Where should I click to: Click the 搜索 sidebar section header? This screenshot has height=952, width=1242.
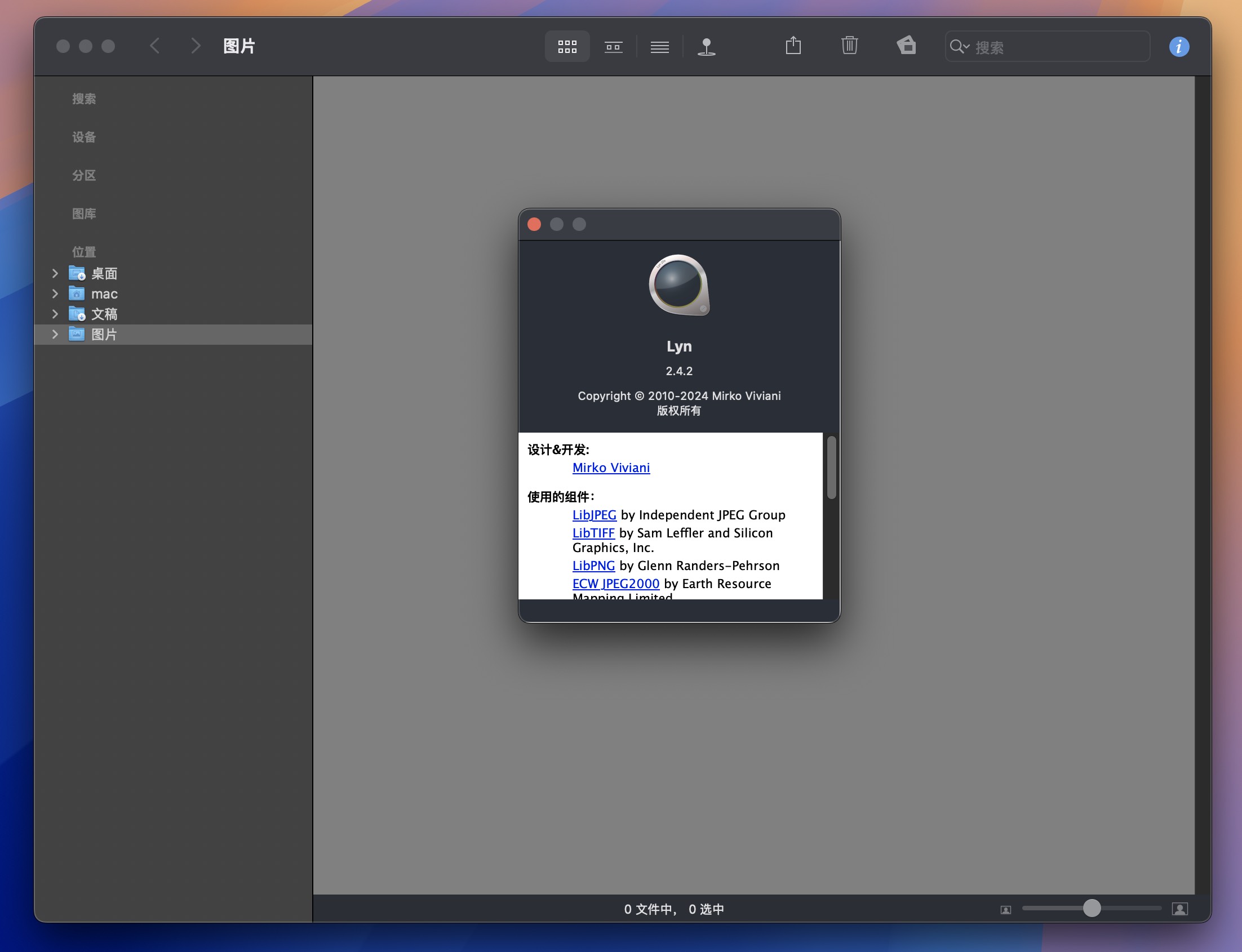84,99
